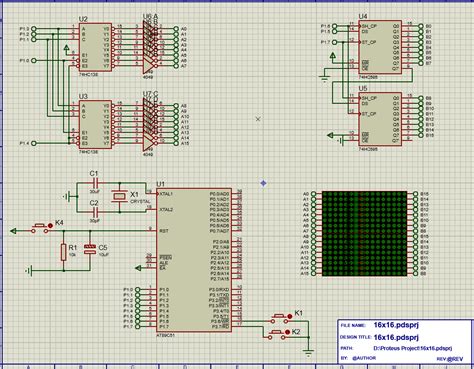Click the ground symbol below K2
The image size is (474, 369).
(x=309, y=353)
